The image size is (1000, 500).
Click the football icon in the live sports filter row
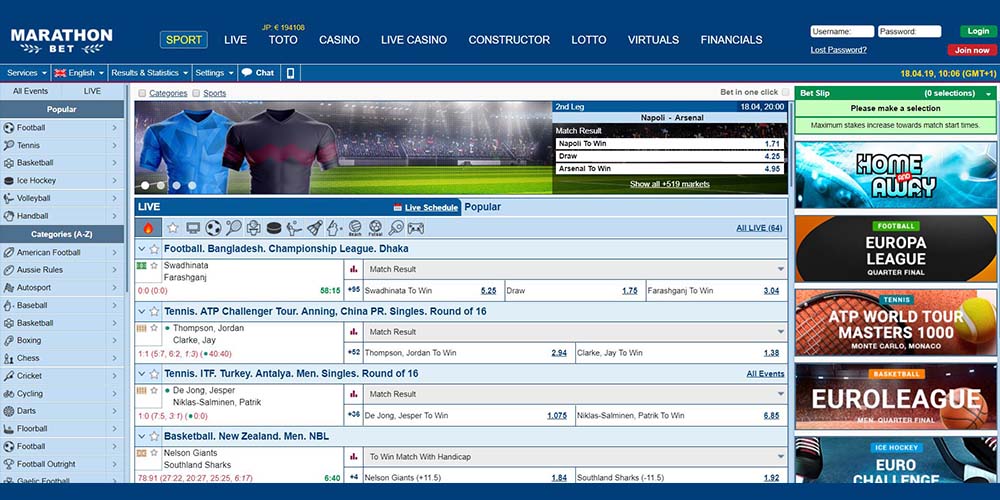coord(213,228)
